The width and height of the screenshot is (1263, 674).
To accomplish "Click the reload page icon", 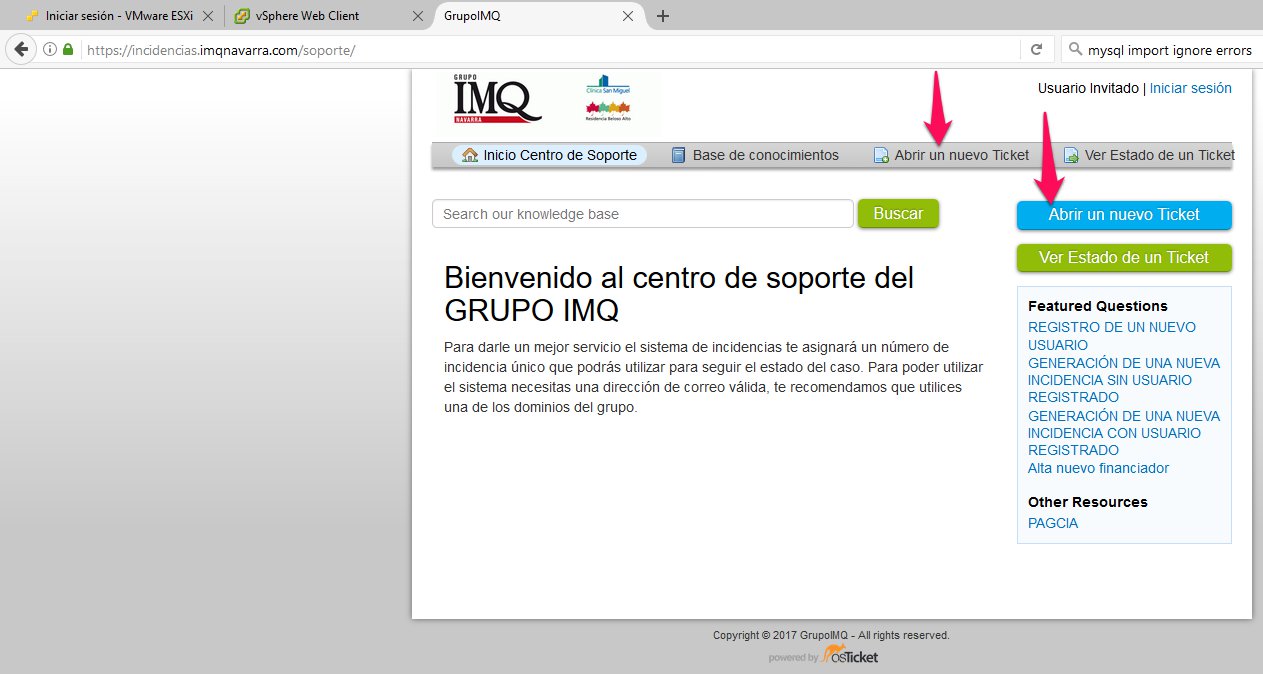I will (1037, 49).
